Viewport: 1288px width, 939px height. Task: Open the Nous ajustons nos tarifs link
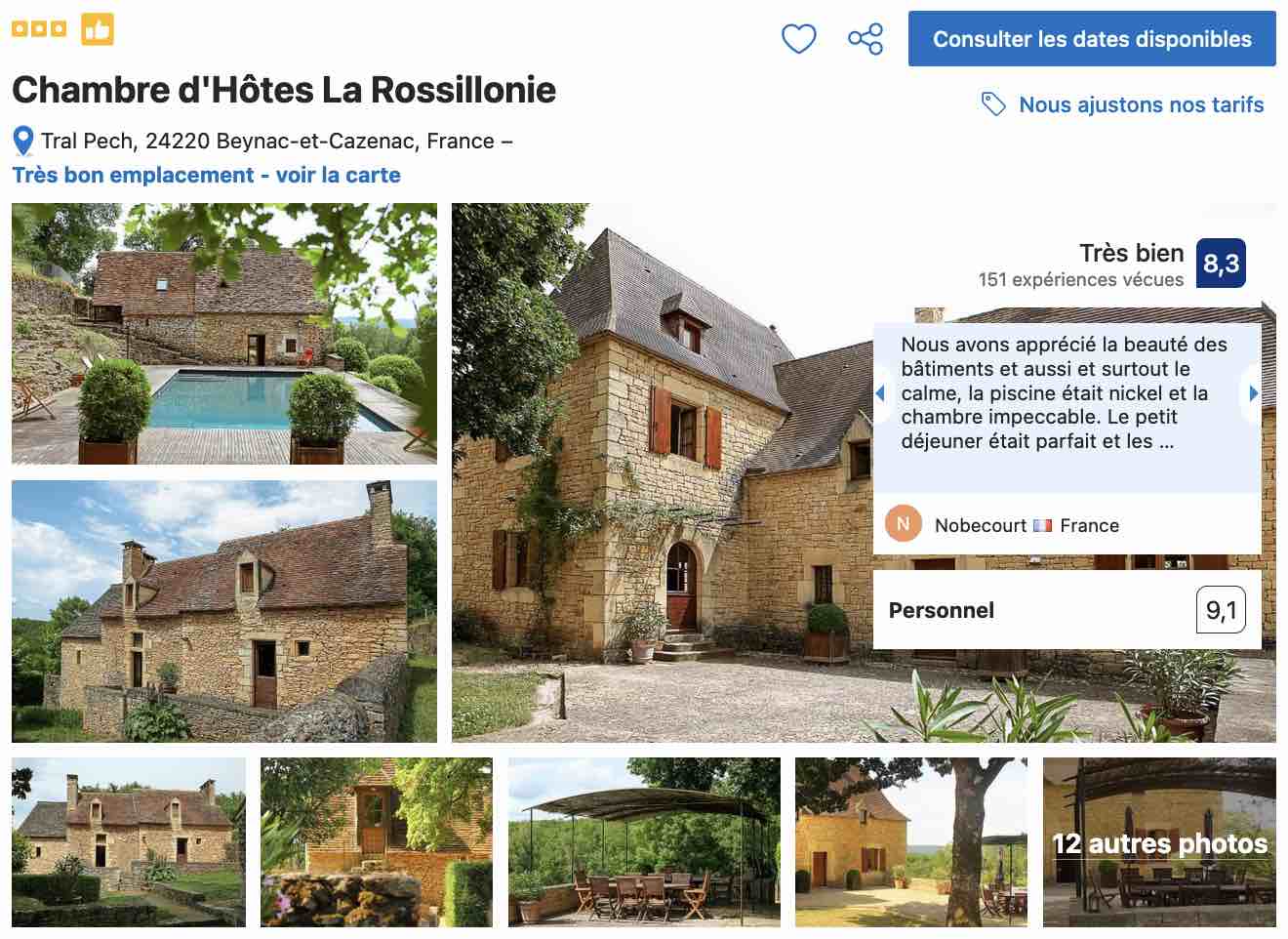coord(1141,104)
